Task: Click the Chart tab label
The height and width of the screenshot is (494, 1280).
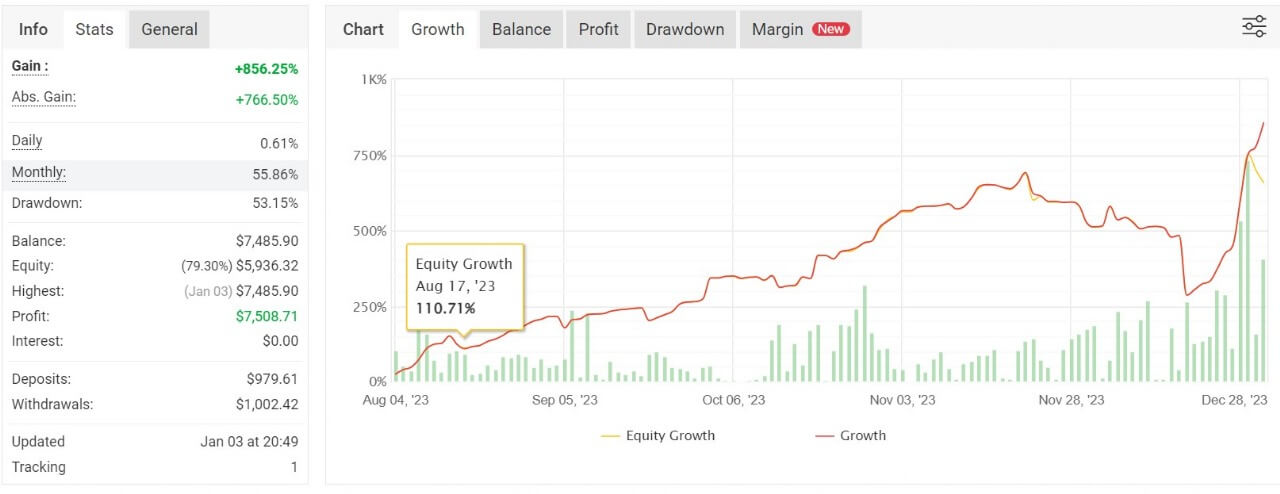Action: pos(363,29)
